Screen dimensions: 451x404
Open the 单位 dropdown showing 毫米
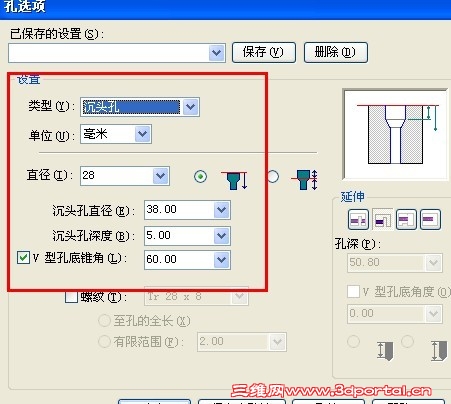(143, 134)
